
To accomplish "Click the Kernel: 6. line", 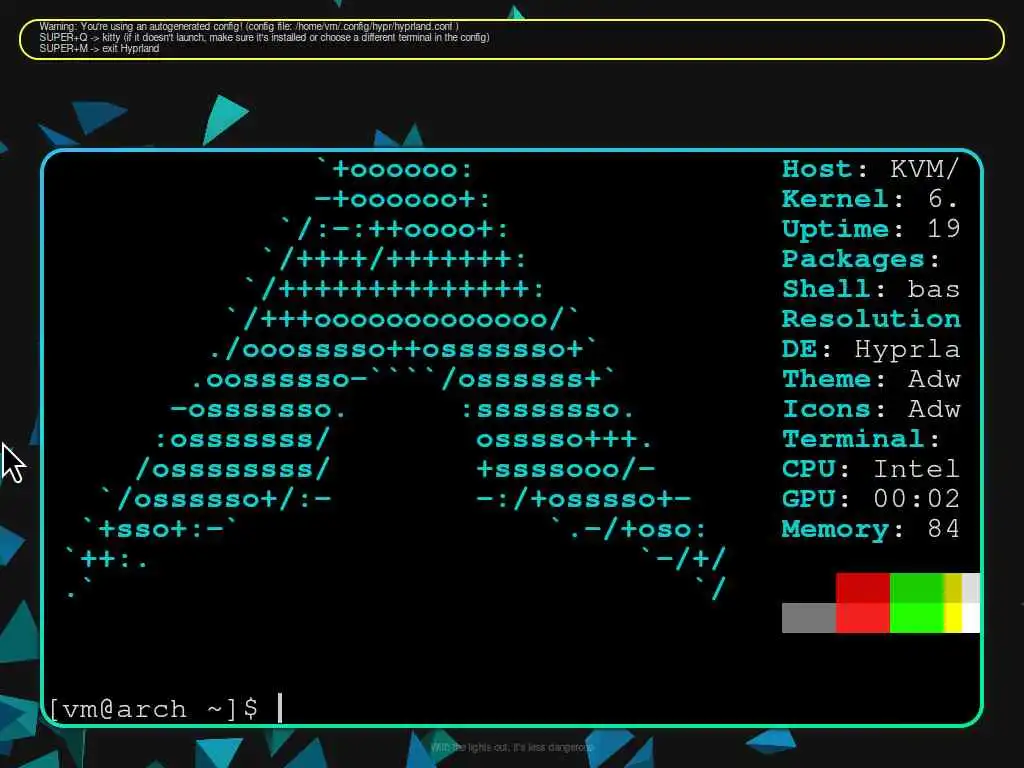I will (871, 199).
